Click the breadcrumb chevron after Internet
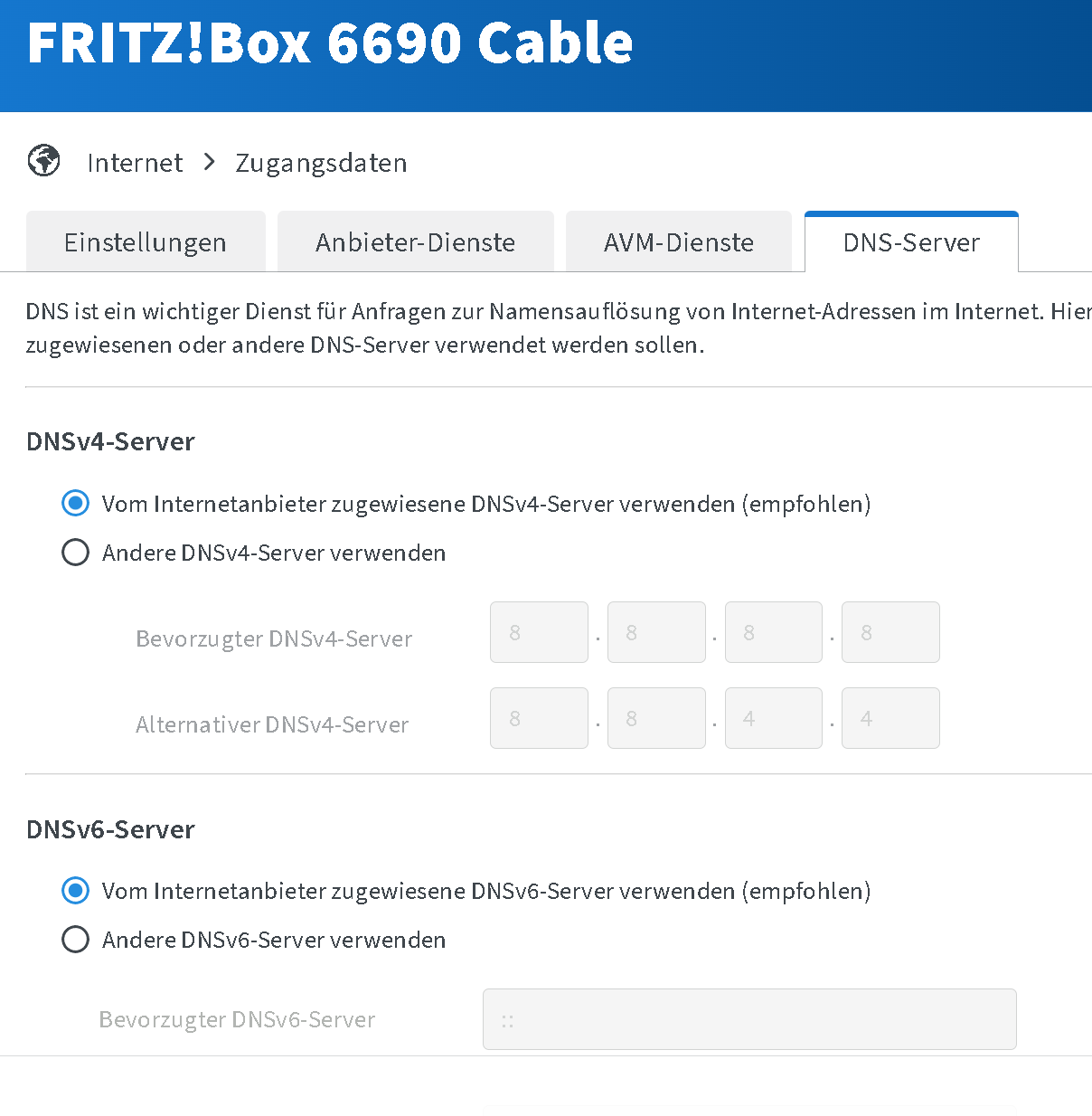 tap(210, 162)
